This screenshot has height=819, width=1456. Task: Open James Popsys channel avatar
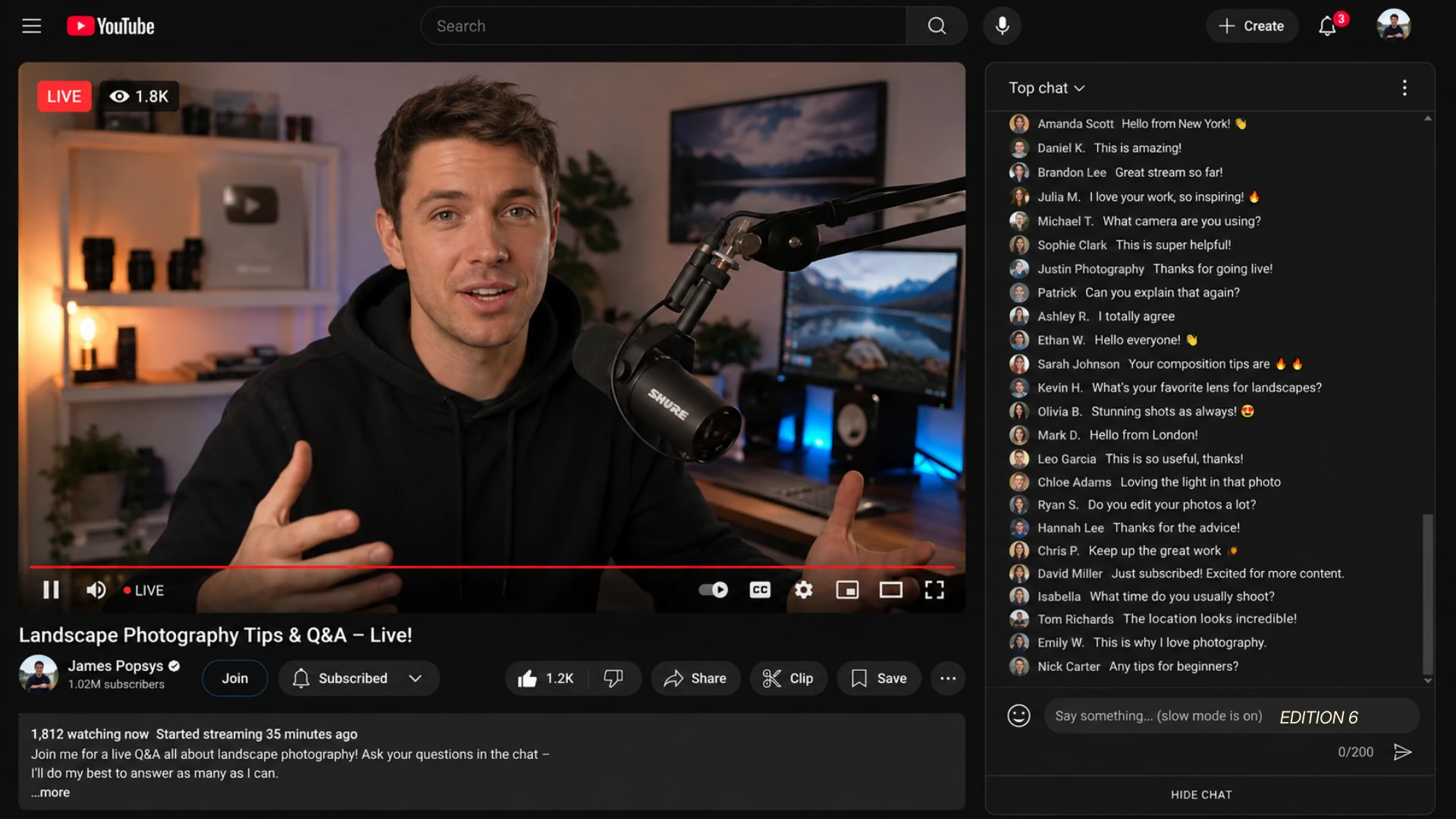tap(38, 674)
